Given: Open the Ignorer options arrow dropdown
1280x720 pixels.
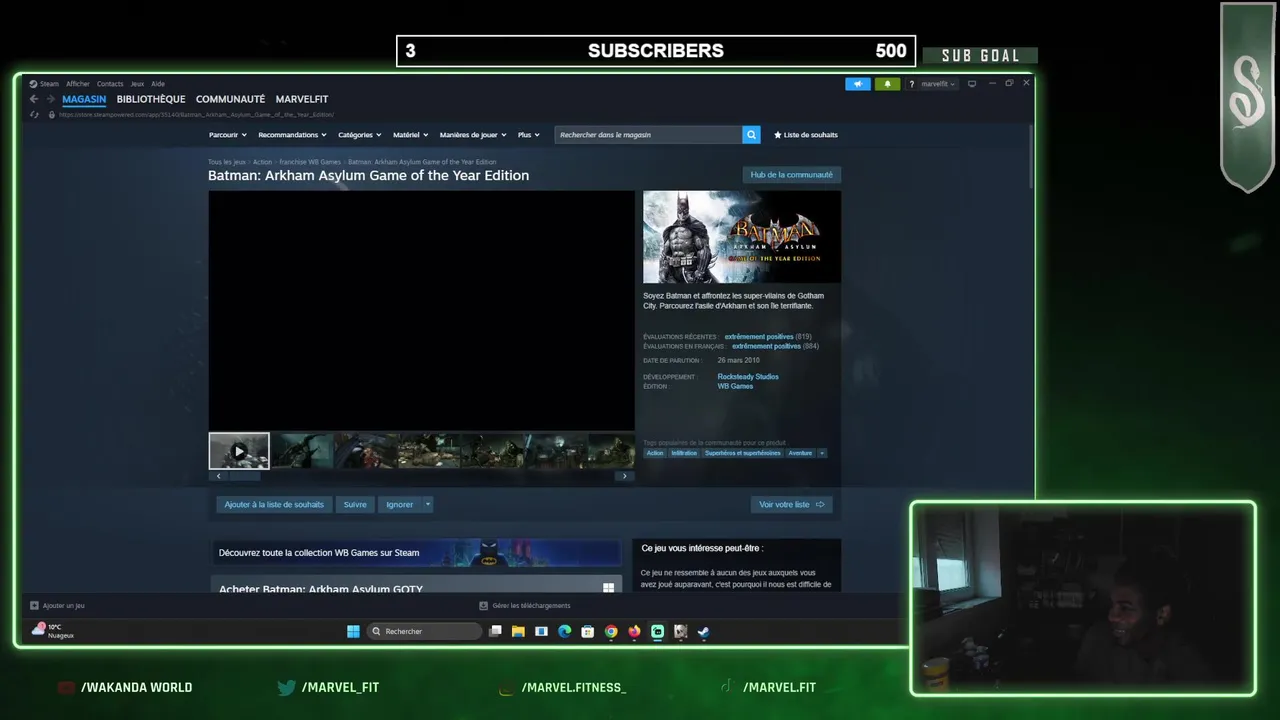Looking at the screenshot, I should click(x=427, y=504).
